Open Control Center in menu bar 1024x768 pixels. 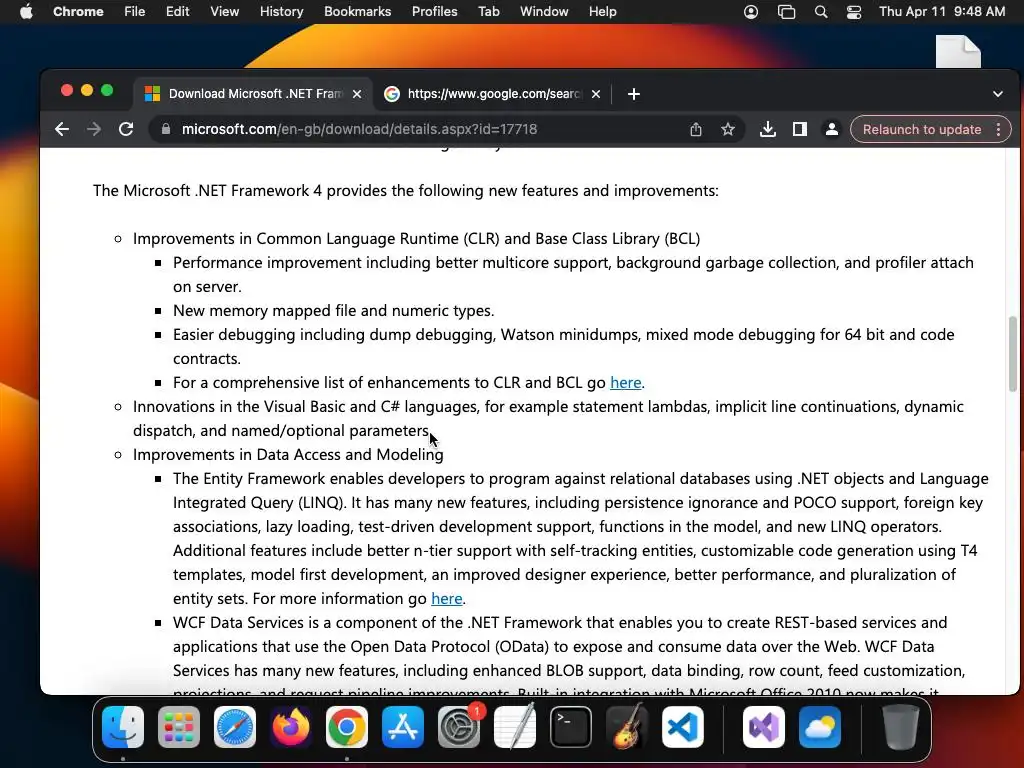coord(854,12)
